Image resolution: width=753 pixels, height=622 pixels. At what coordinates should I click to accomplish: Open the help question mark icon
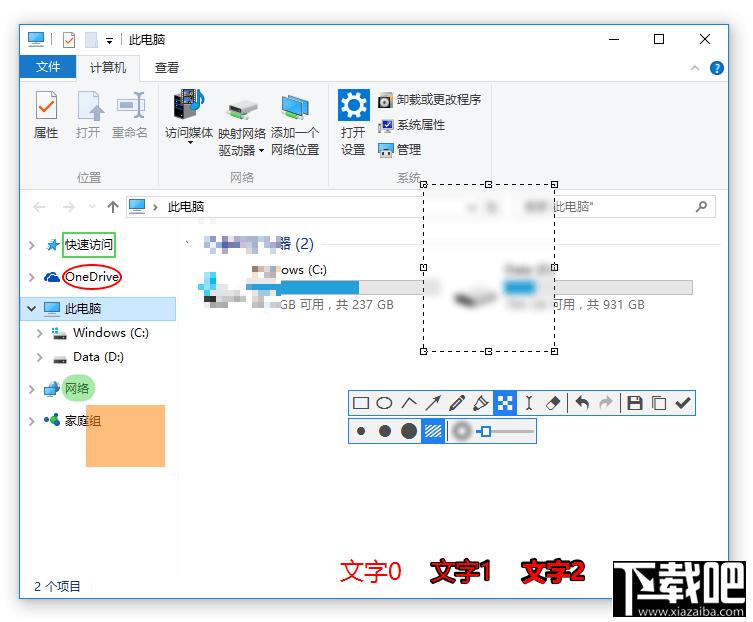click(x=717, y=68)
